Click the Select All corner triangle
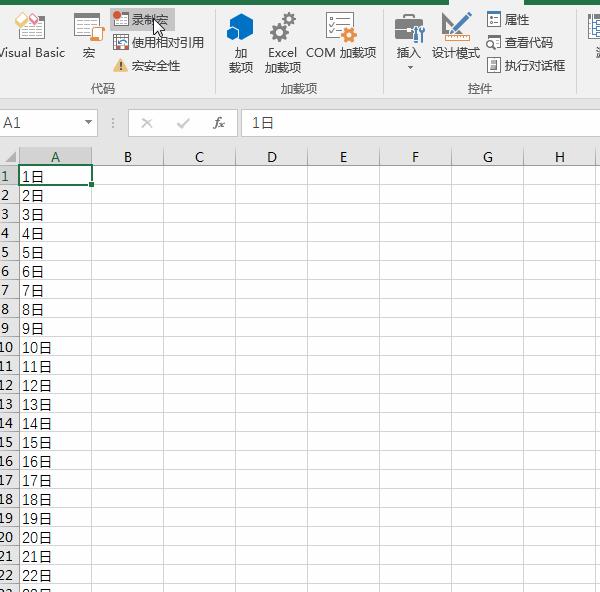This screenshot has height=592, width=600. [x=10, y=156]
